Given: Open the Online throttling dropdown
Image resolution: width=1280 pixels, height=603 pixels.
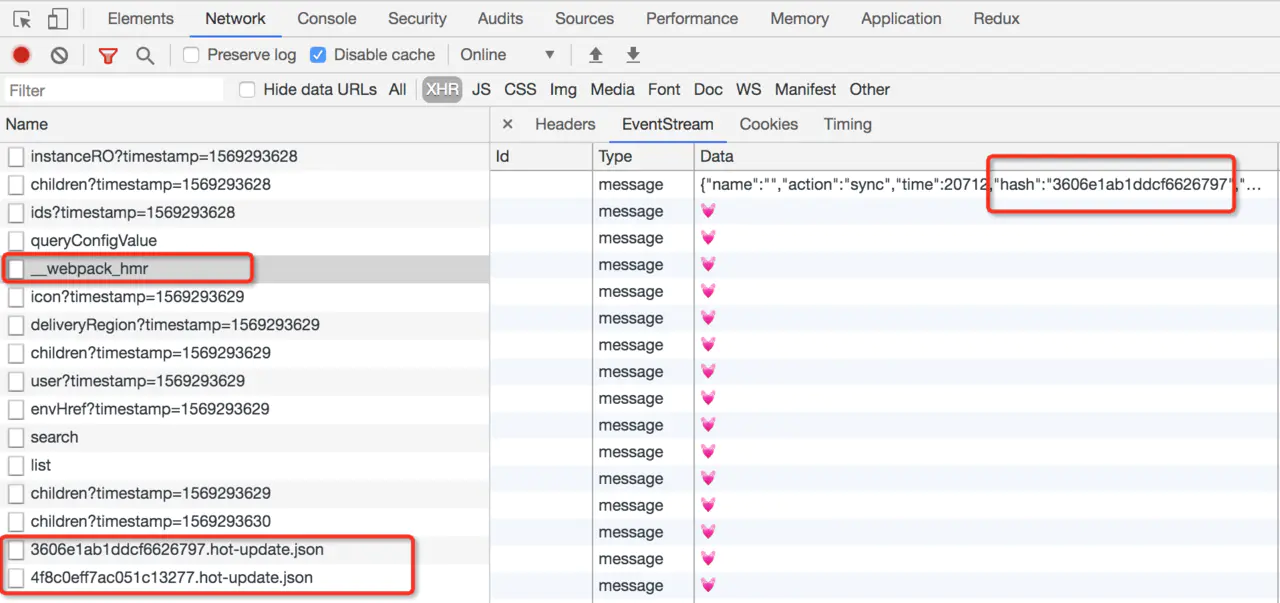Looking at the screenshot, I should pyautogui.click(x=507, y=55).
